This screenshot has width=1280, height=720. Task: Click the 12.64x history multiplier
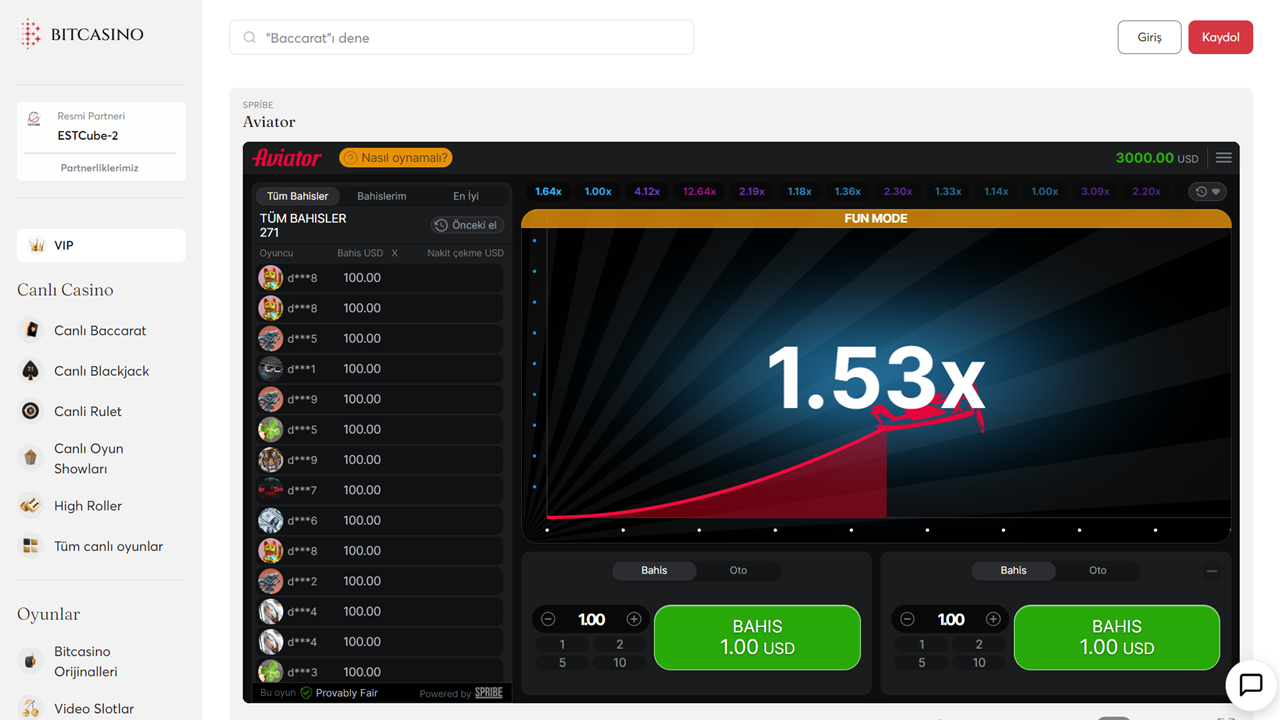tap(699, 191)
